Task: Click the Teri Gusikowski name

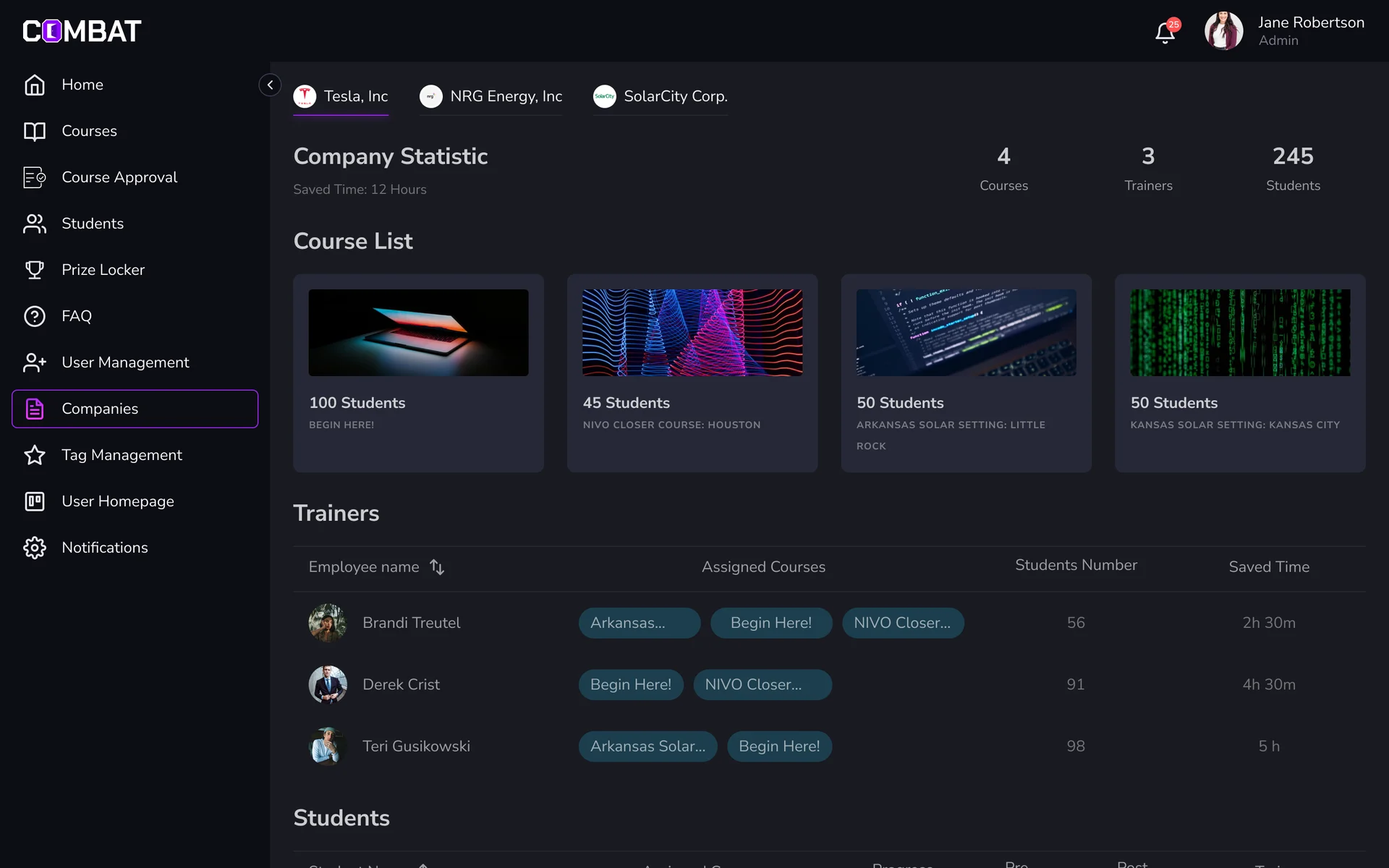Action: coord(416,746)
